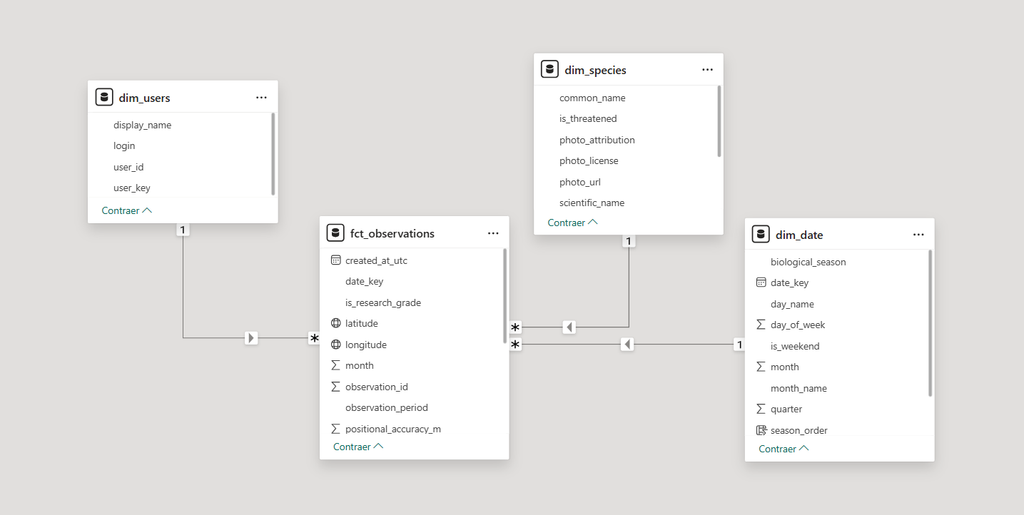Collapse the fct_observations table with Contraer
1024x515 pixels.
click(x=358, y=446)
